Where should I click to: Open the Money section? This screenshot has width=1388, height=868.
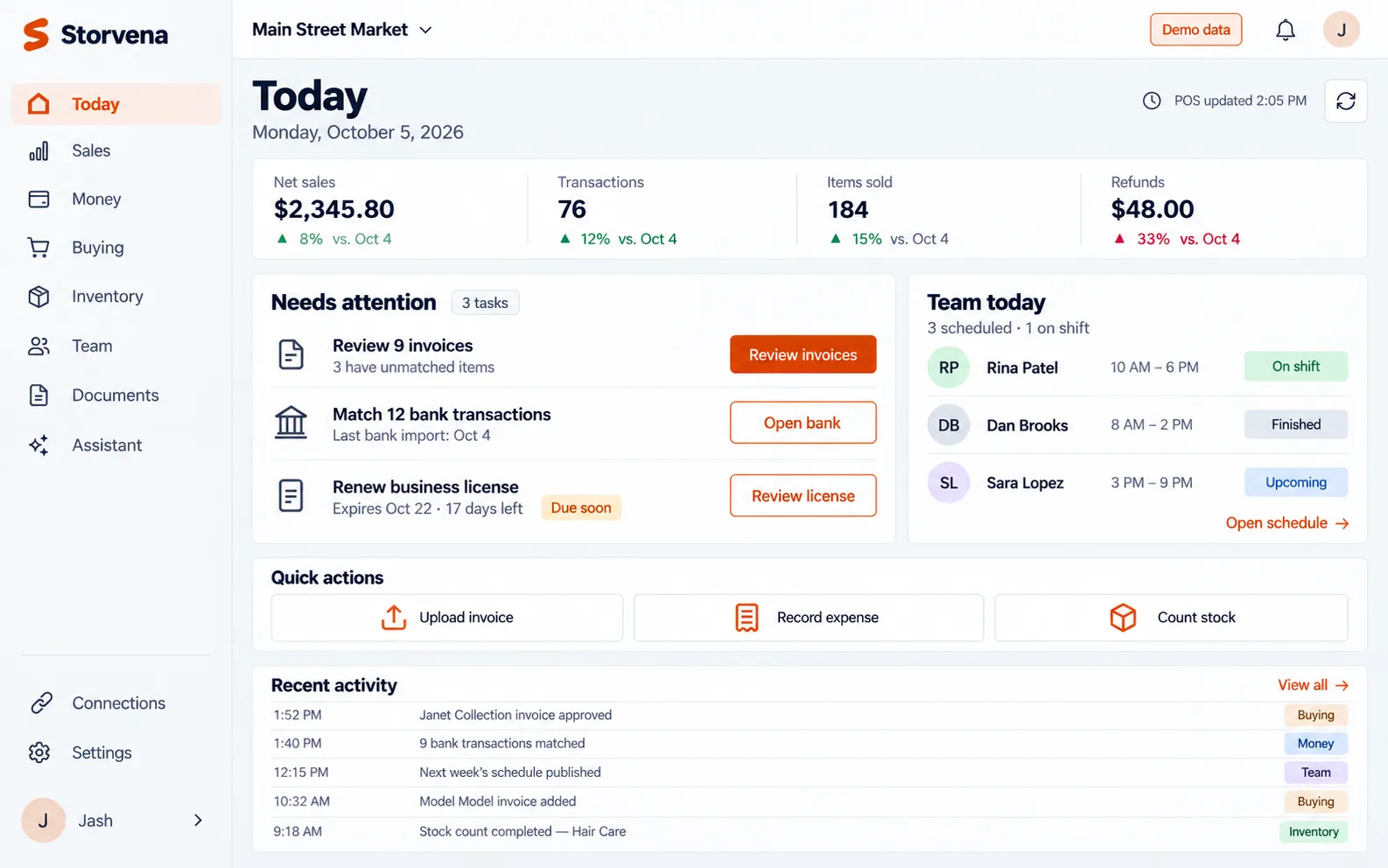click(116, 199)
